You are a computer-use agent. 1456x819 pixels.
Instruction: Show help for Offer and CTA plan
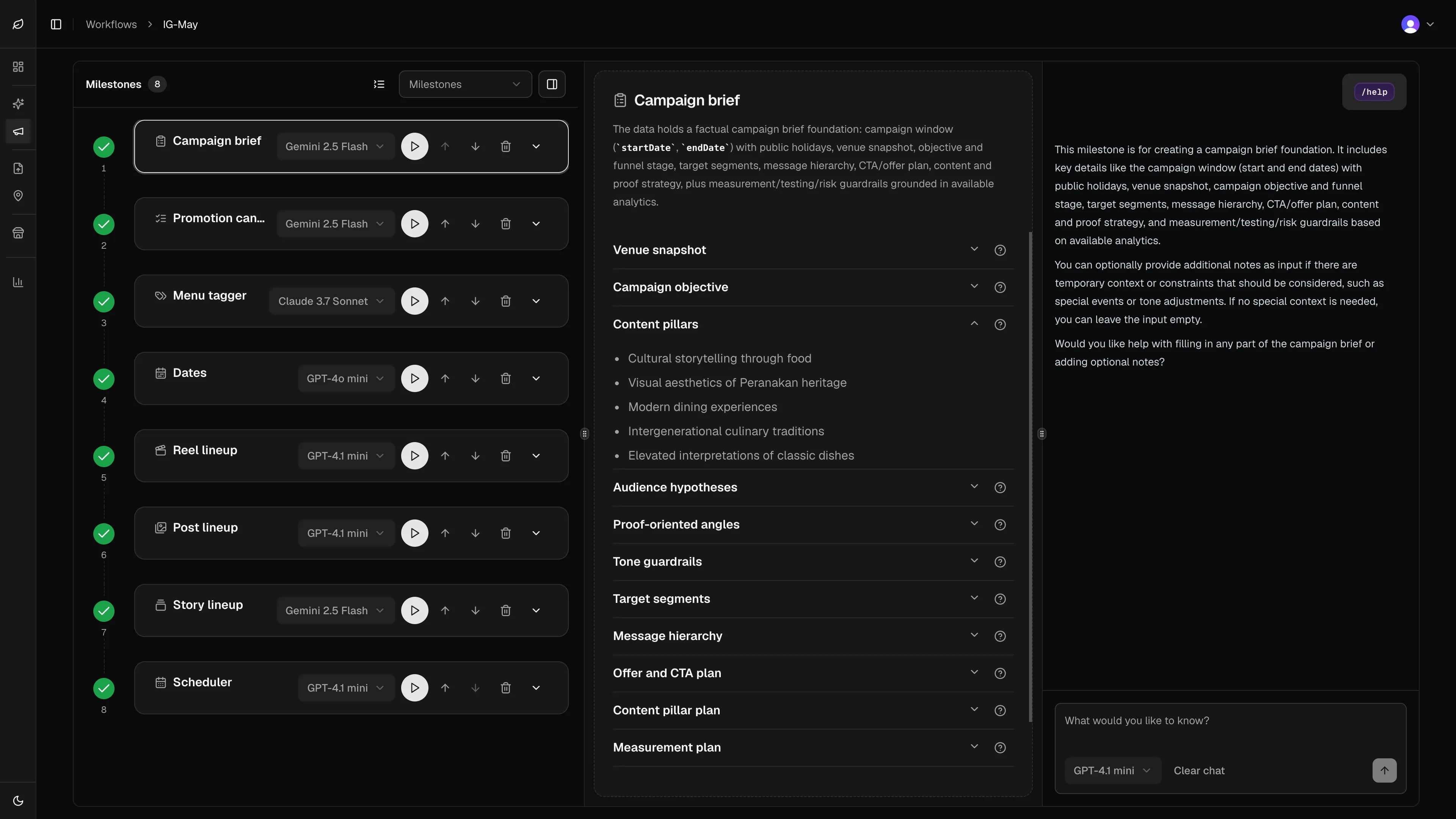[x=1000, y=674]
